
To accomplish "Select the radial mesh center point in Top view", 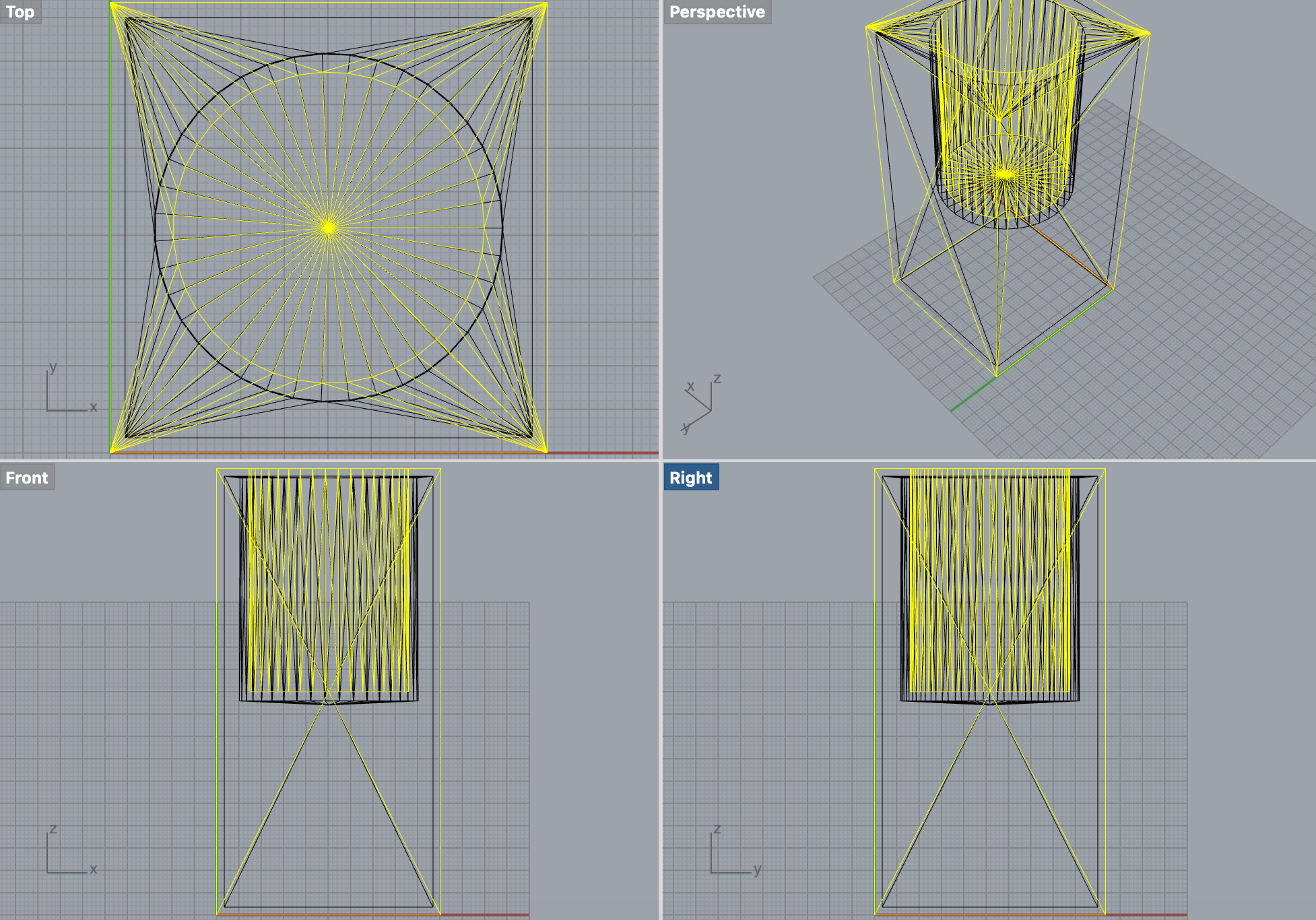I will (329, 228).
